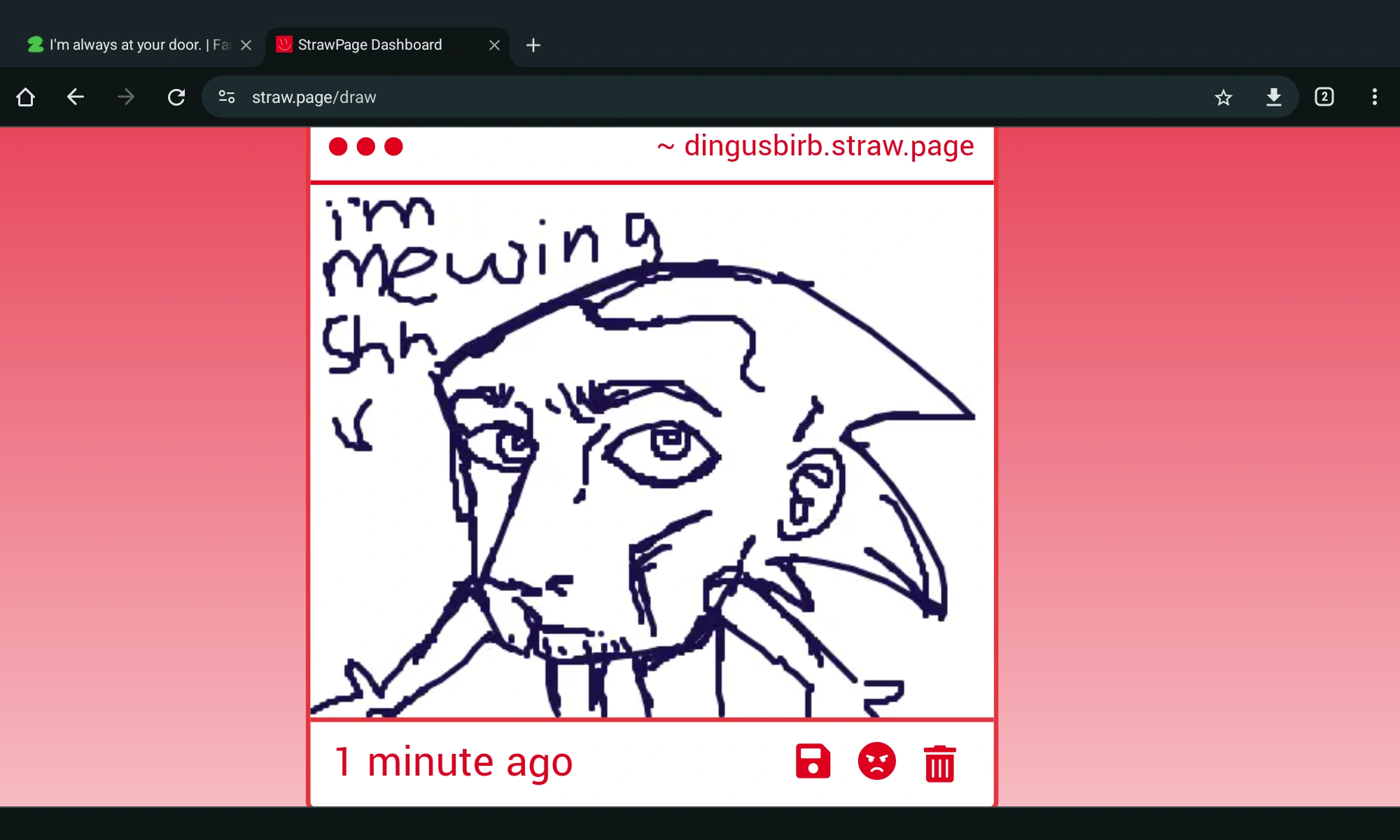Save the drawing with the floppy disk icon
Image resolution: width=1400 pixels, height=840 pixels.
tap(813, 762)
